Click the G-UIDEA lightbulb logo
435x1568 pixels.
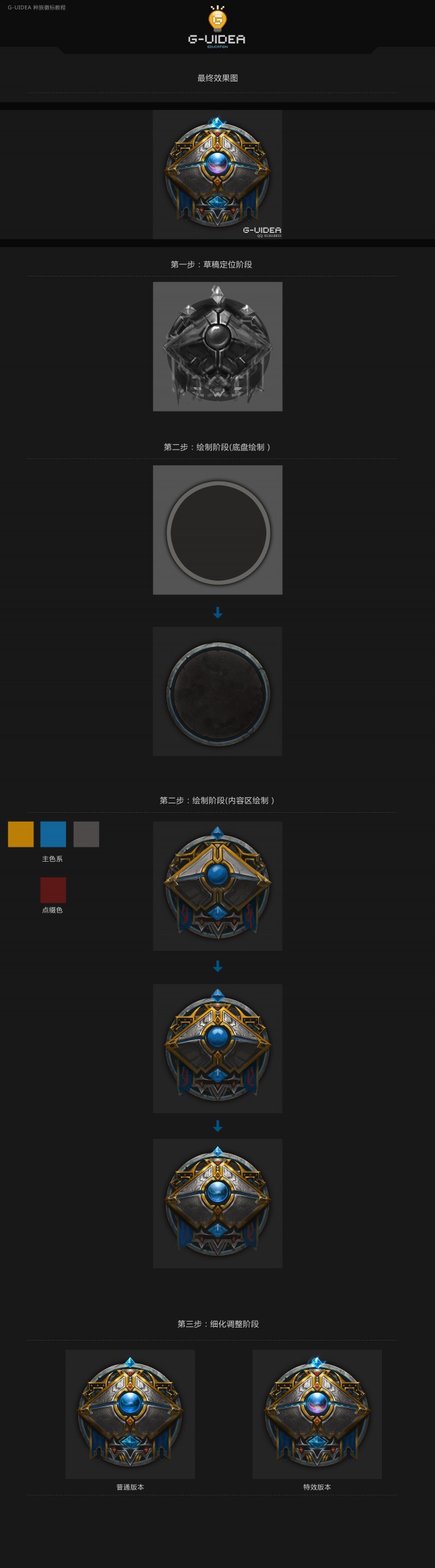coord(217,27)
